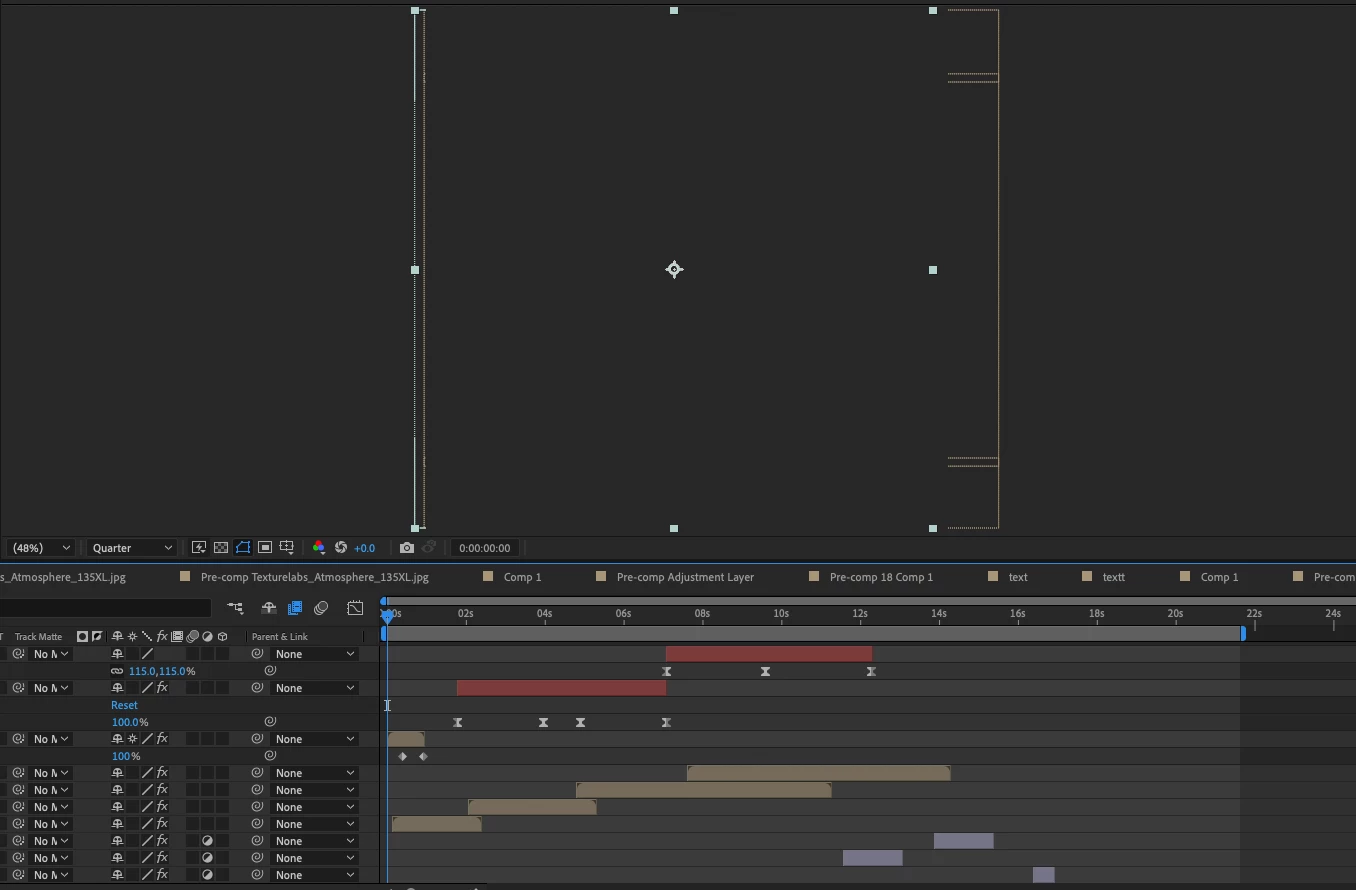Click the pick whip spiral on the 115.0 scale row
Image resolution: width=1356 pixels, height=890 pixels.
point(270,671)
